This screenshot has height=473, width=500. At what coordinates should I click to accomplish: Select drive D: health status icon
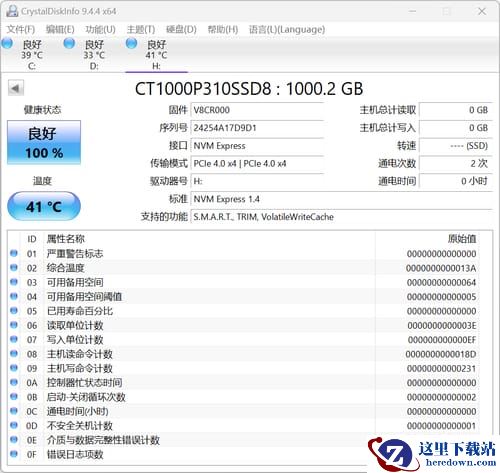[x=69, y=43]
